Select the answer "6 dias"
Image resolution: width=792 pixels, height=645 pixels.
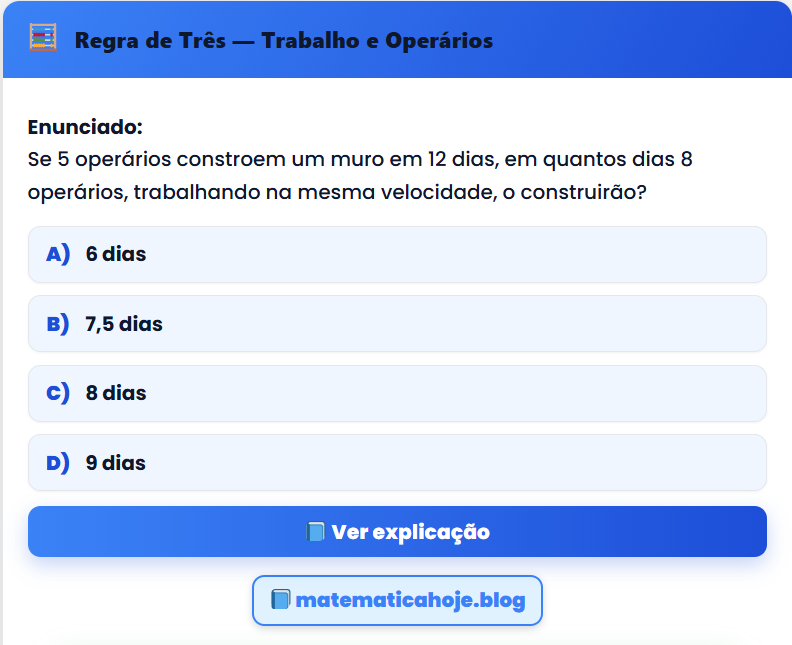coord(116,254)
